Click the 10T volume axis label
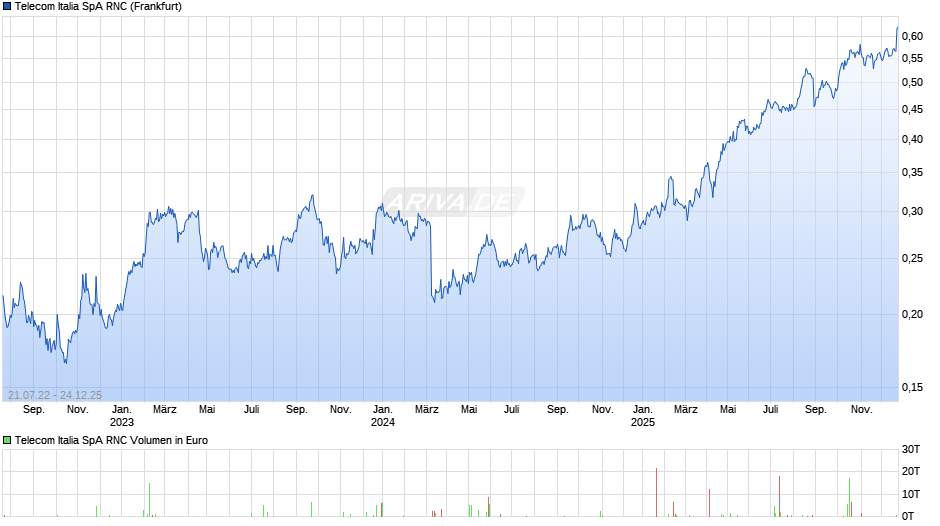The width and height of the screenshot is (940, 526). [x=911, y=494]
